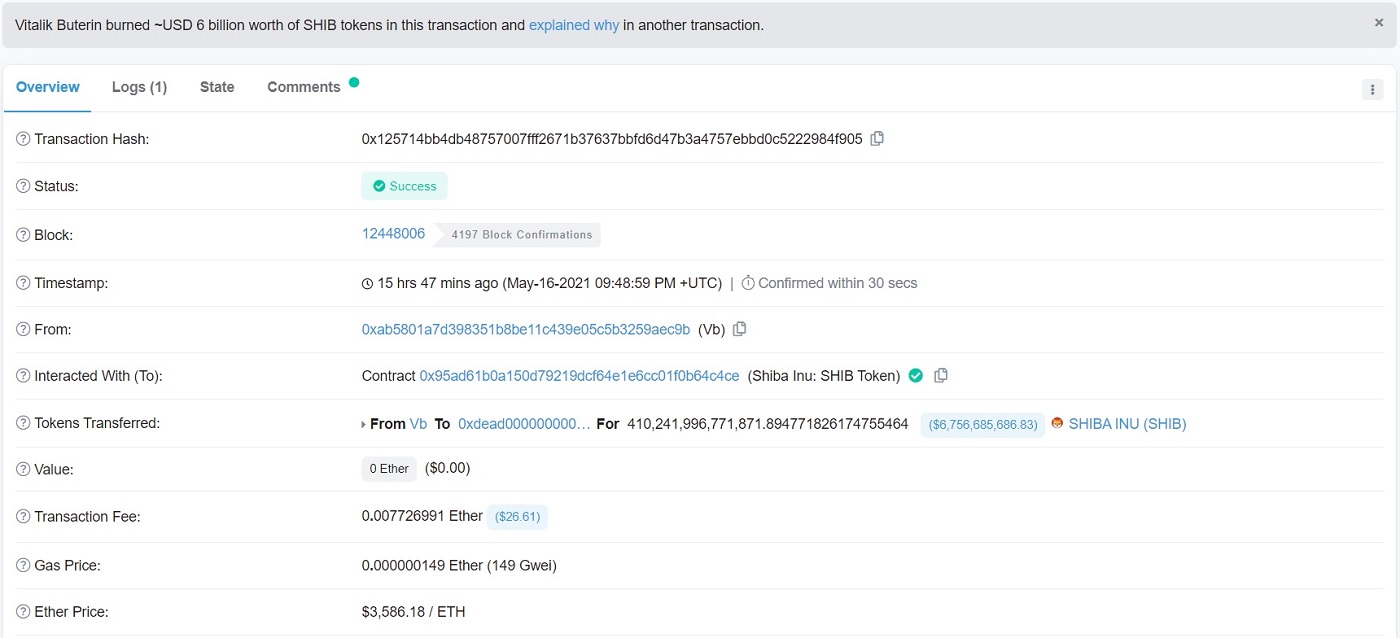Switch to the State tab
Viewport: 1400px width, 638px height.
217,87
